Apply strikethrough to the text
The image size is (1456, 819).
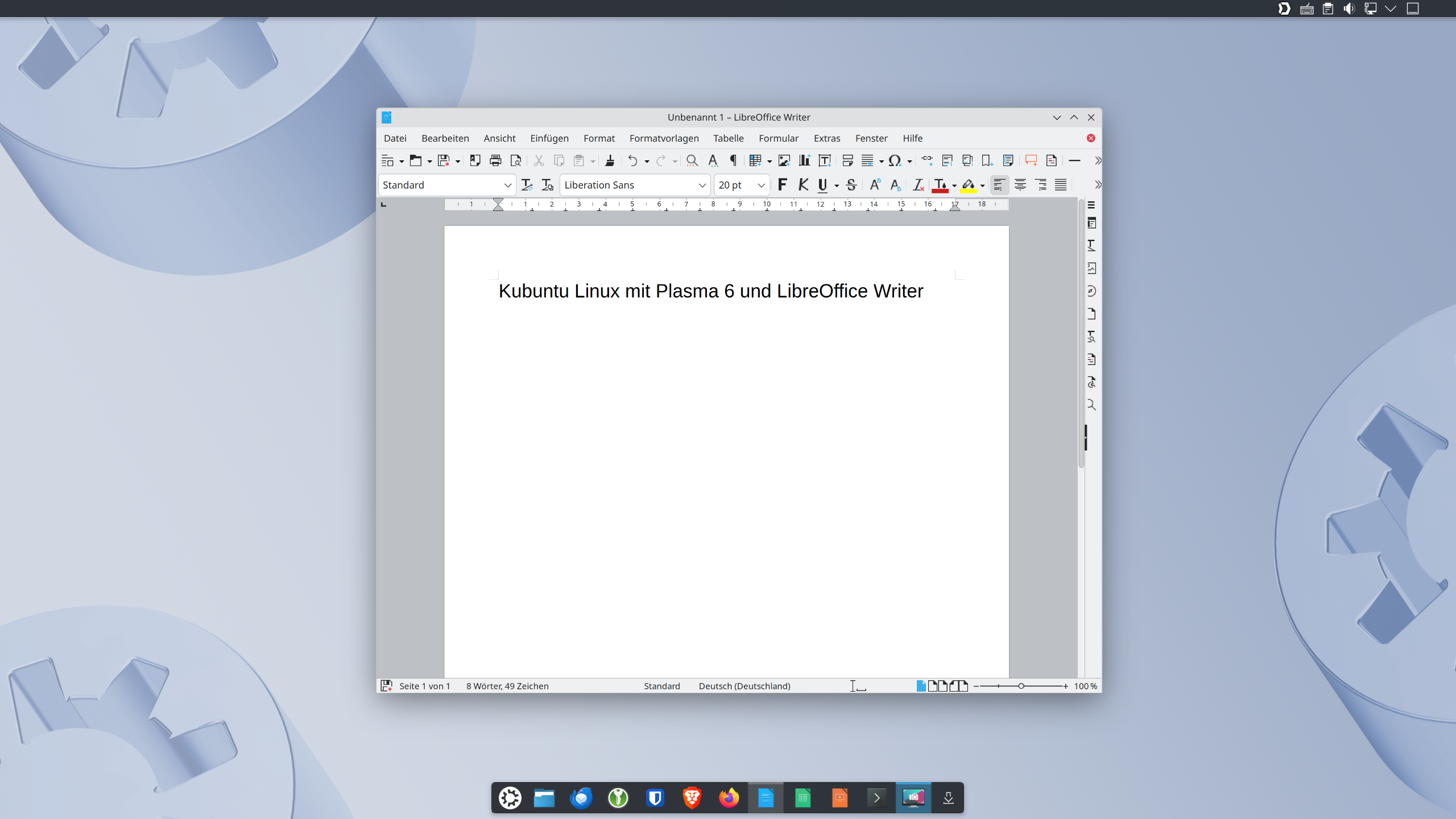point(851,185)
